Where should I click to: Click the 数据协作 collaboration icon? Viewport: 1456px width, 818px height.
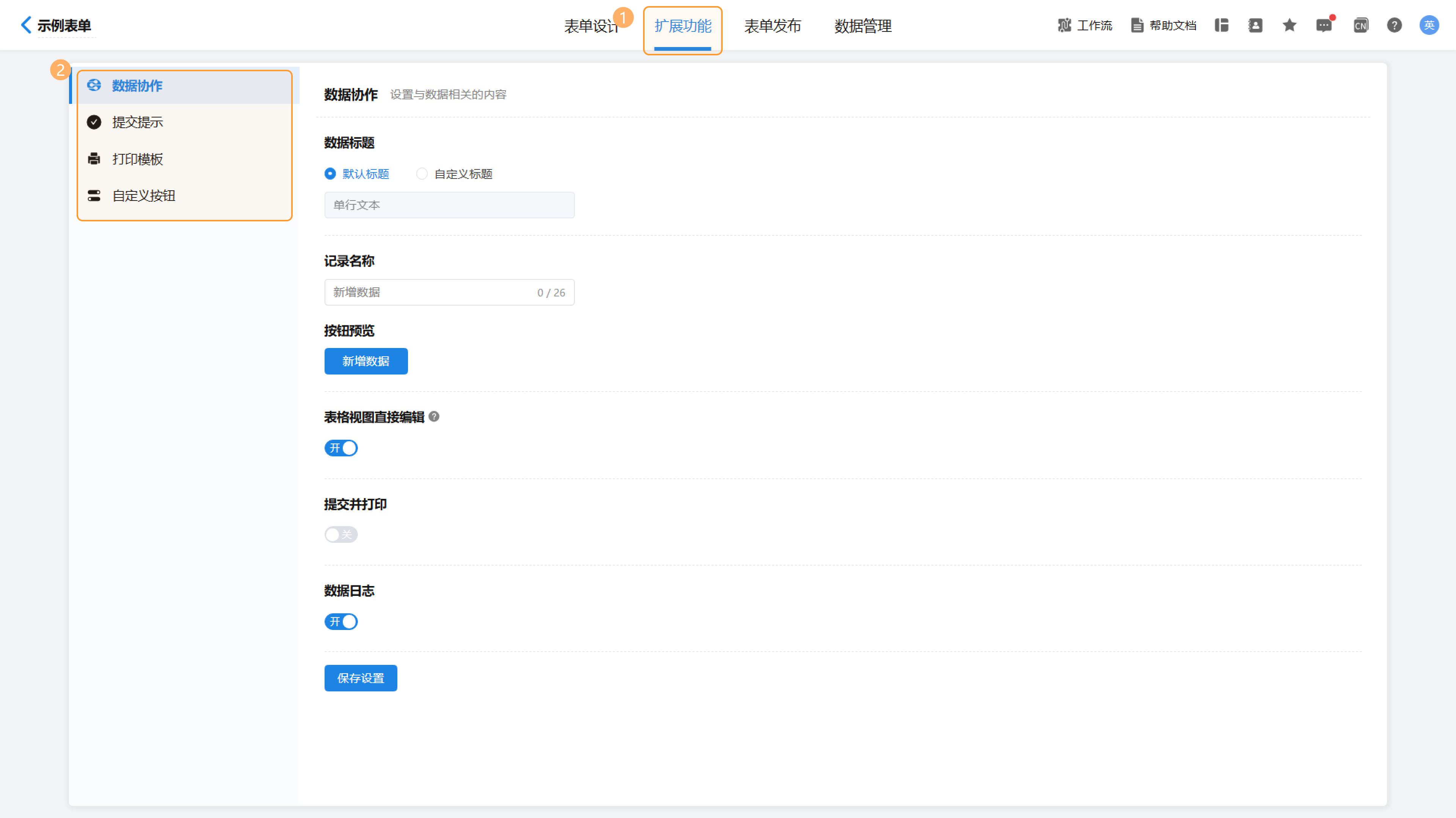(x=94, y=85)
